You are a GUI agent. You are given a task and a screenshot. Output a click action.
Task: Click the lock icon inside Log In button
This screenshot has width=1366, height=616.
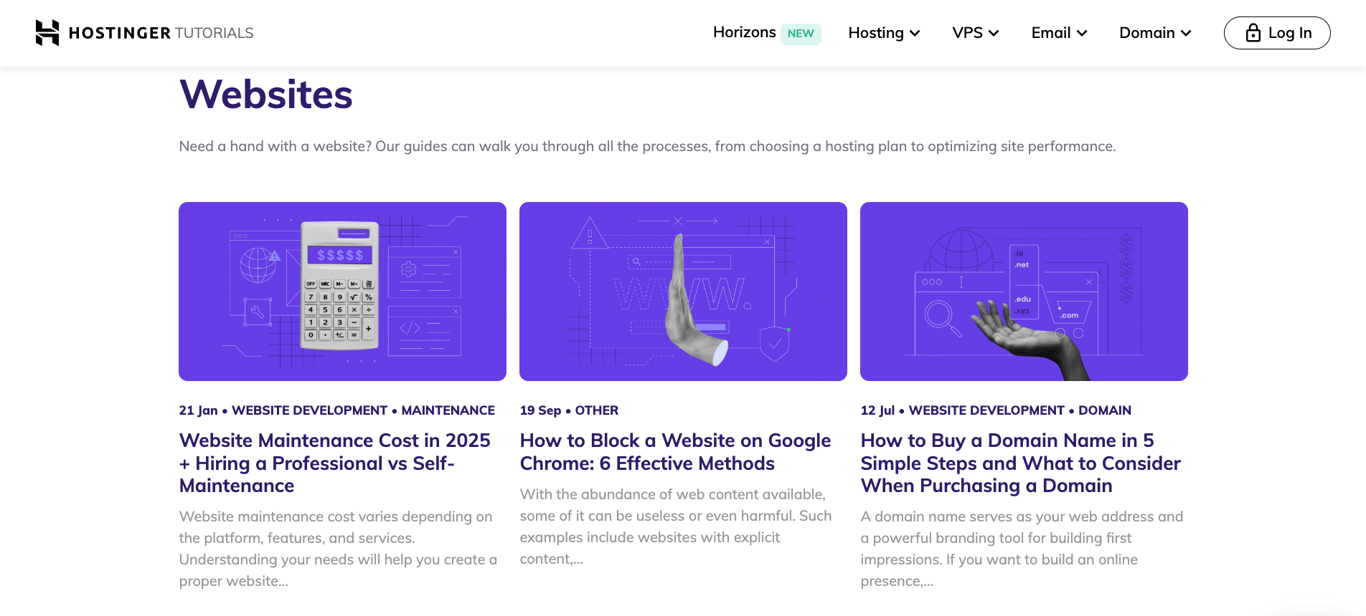click(x=1252, y=32)
